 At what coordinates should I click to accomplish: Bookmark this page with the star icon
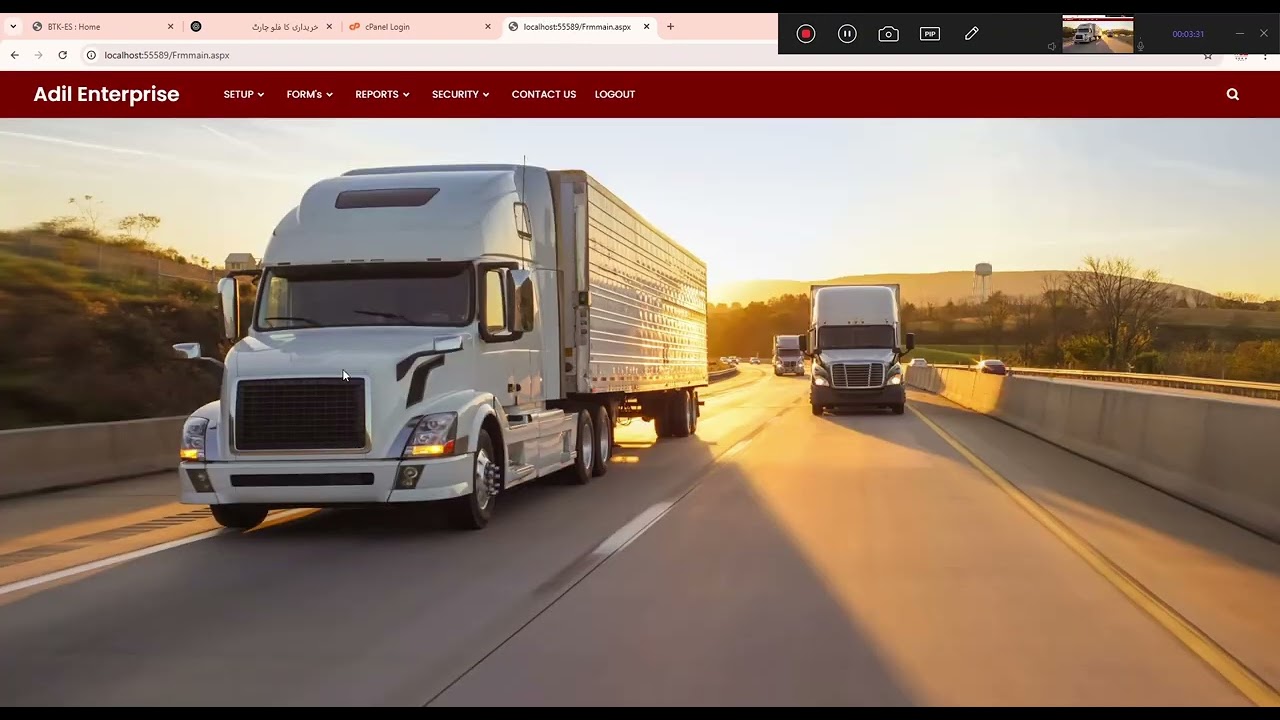coord(1208,56)
